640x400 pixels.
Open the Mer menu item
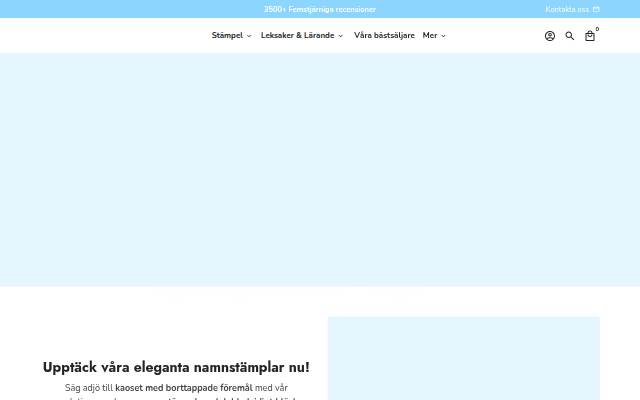point(430,36)
